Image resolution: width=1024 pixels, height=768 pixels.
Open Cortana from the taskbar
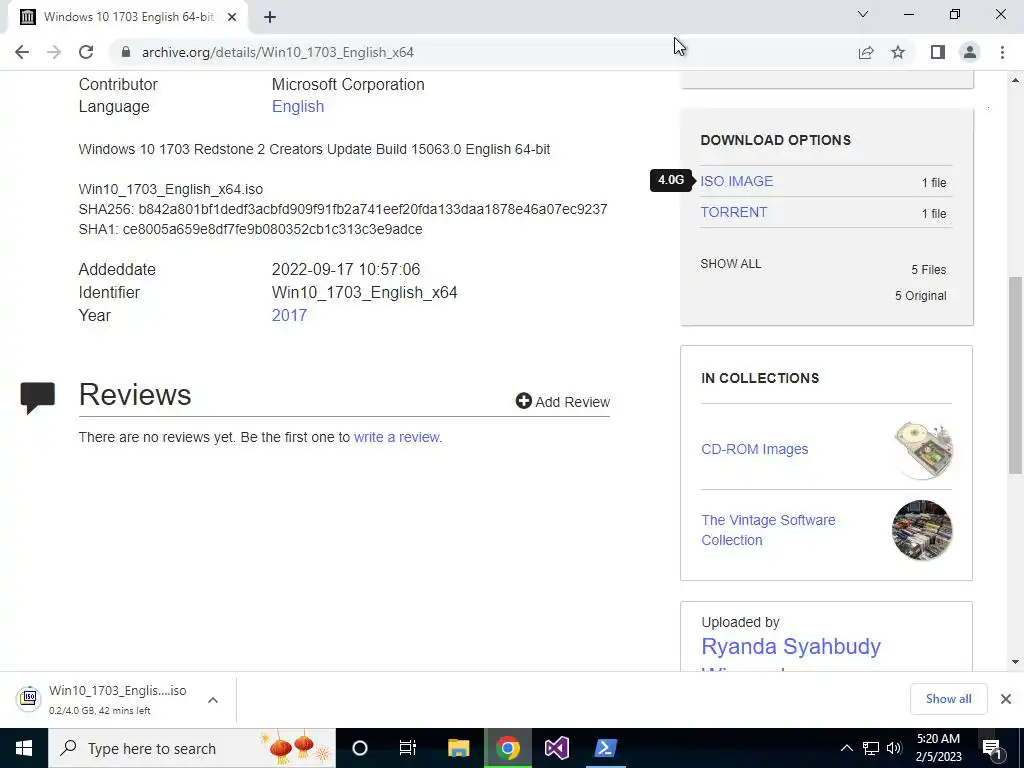point(360,748)
